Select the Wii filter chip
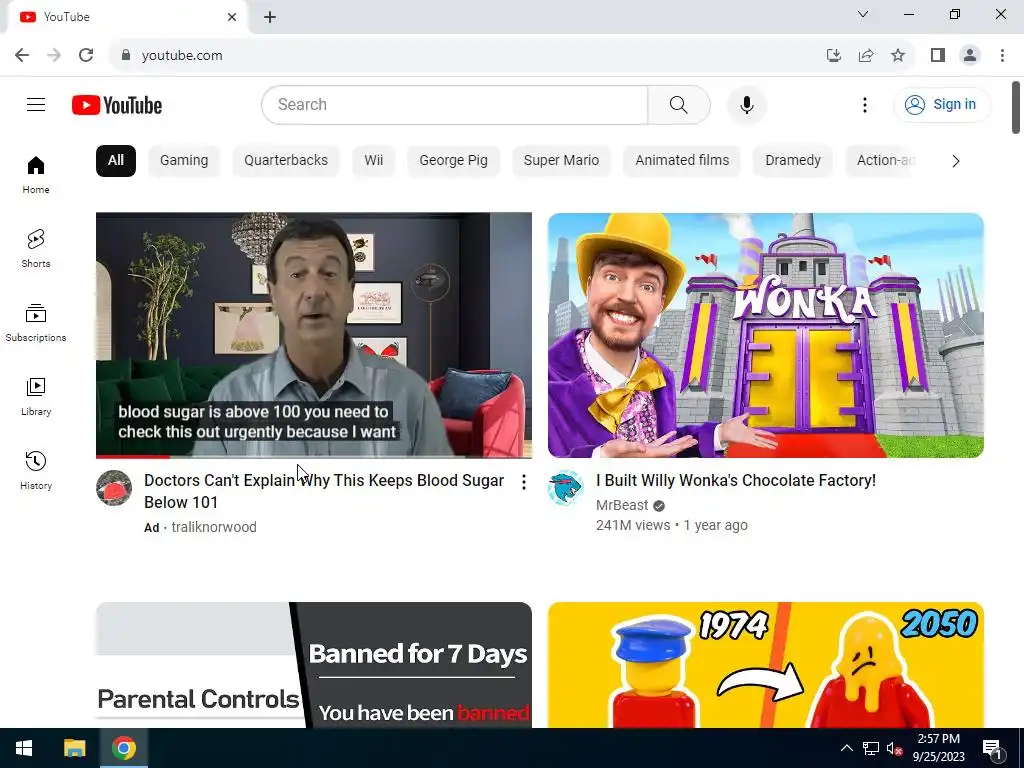The image size is (1024, 768). pos(374,161)
